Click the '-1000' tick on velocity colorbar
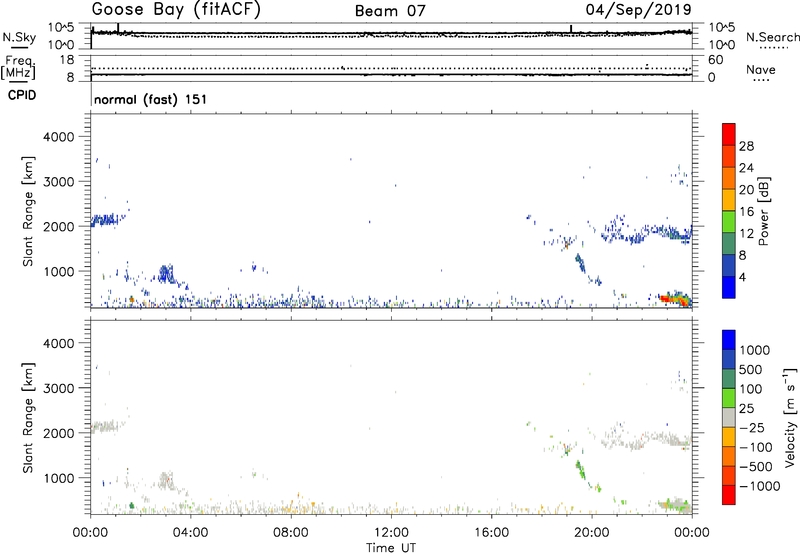800x554 pixels. click(x=759, y=486)
